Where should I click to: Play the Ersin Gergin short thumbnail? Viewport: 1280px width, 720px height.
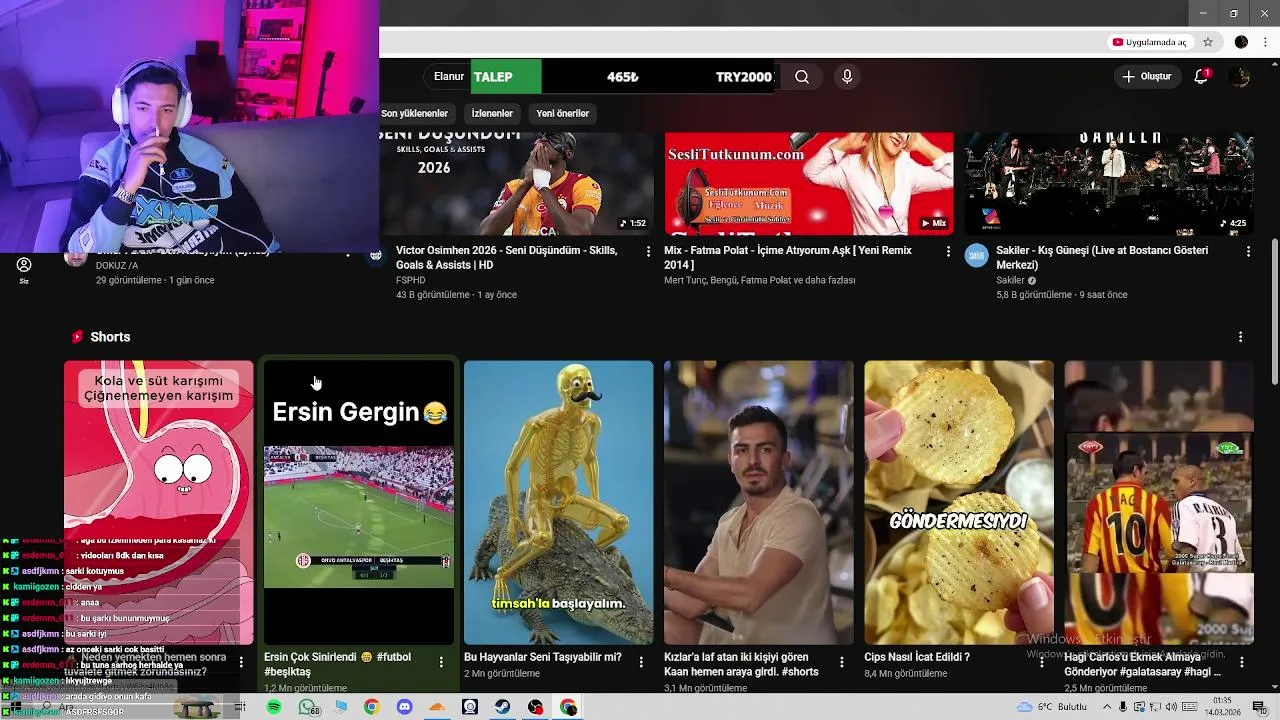(x=359, y=502)
